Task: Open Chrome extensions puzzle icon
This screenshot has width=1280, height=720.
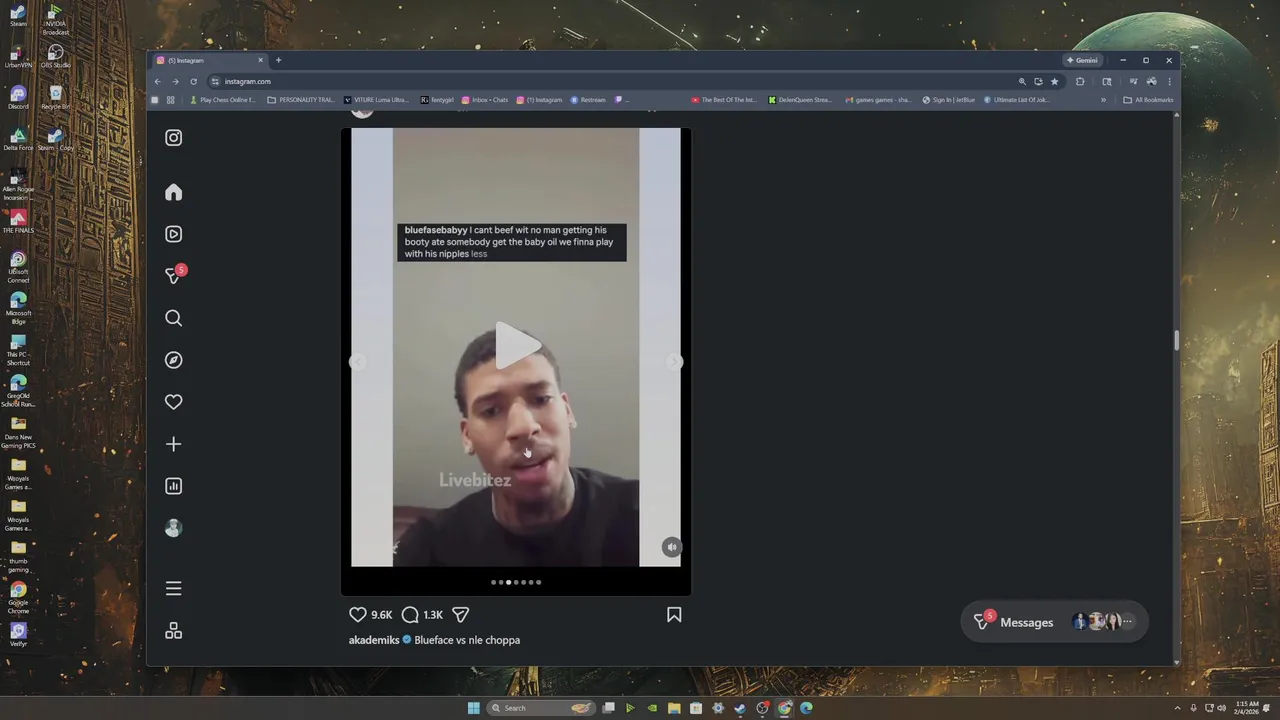Action: coord(1080,81)
